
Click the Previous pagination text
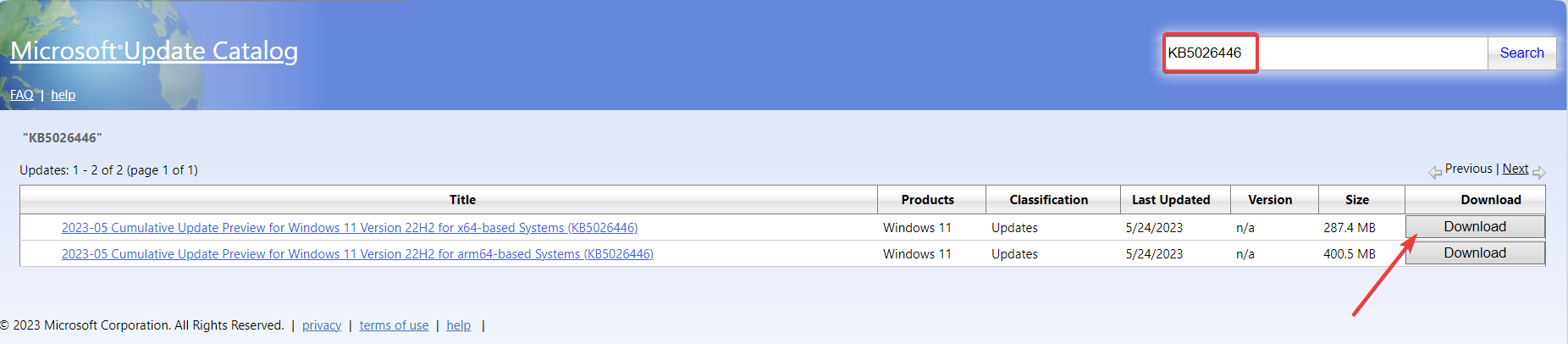[x=1468, y=169]
